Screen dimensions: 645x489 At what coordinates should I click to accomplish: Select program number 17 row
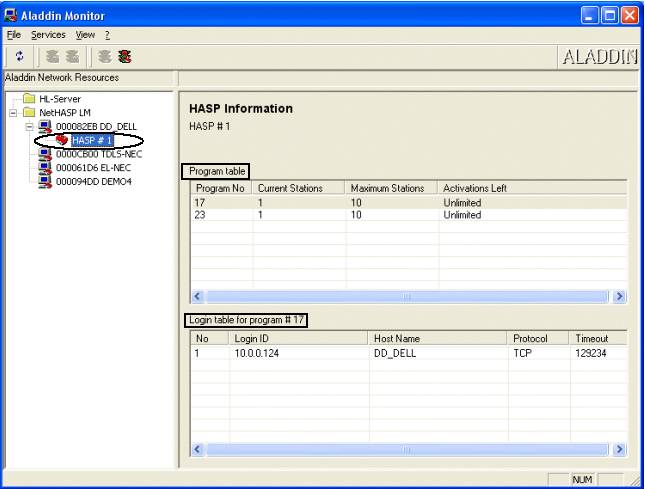pos(409,202)
